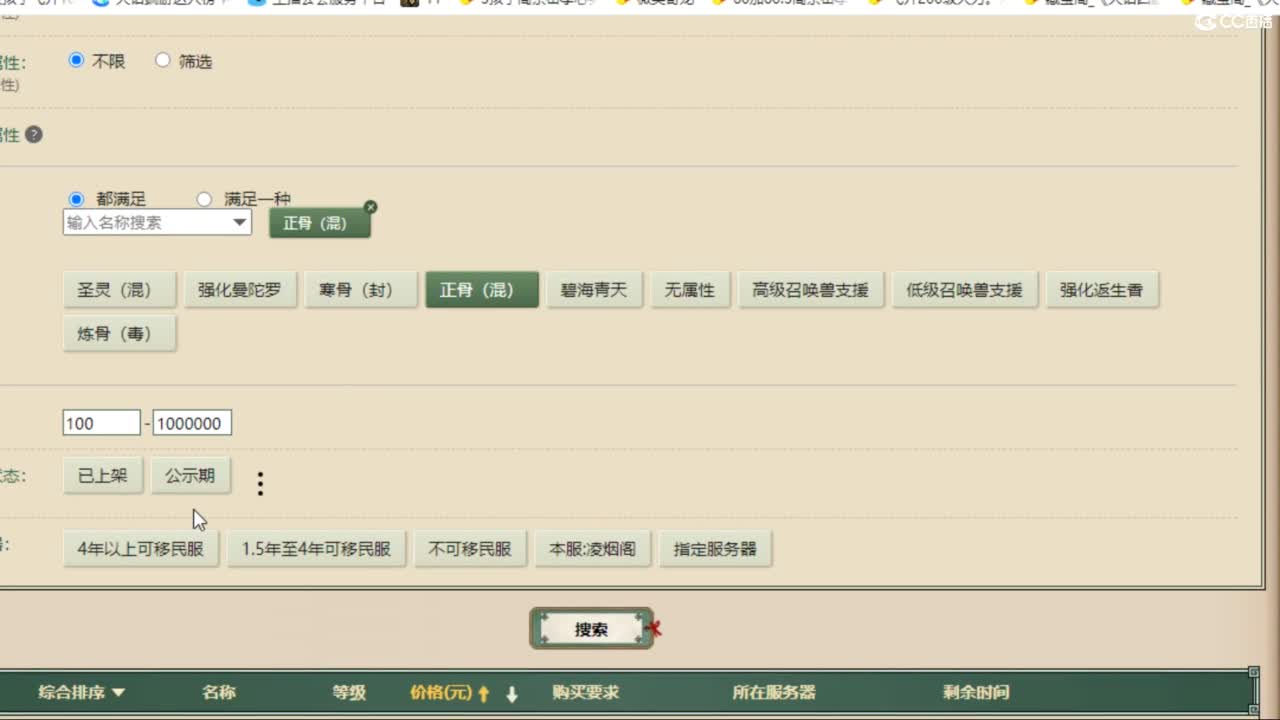This screenshot has height=720, width=1280.
Task: Select 不可移民服 server filter
Action: click(x=470, y=549)
